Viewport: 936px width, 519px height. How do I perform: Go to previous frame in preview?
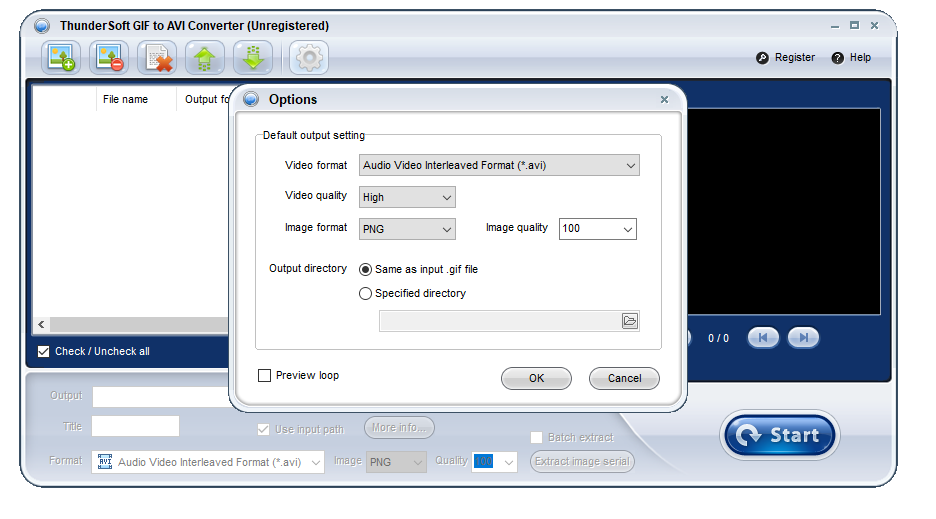763,337
